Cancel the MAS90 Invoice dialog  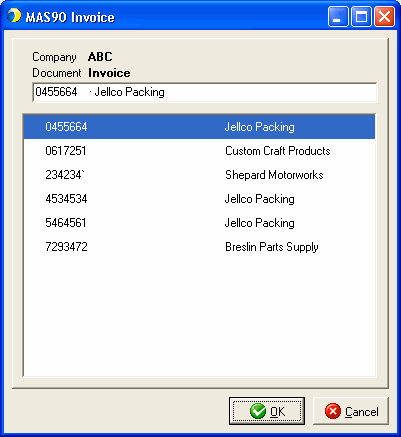tap(351, 411)
